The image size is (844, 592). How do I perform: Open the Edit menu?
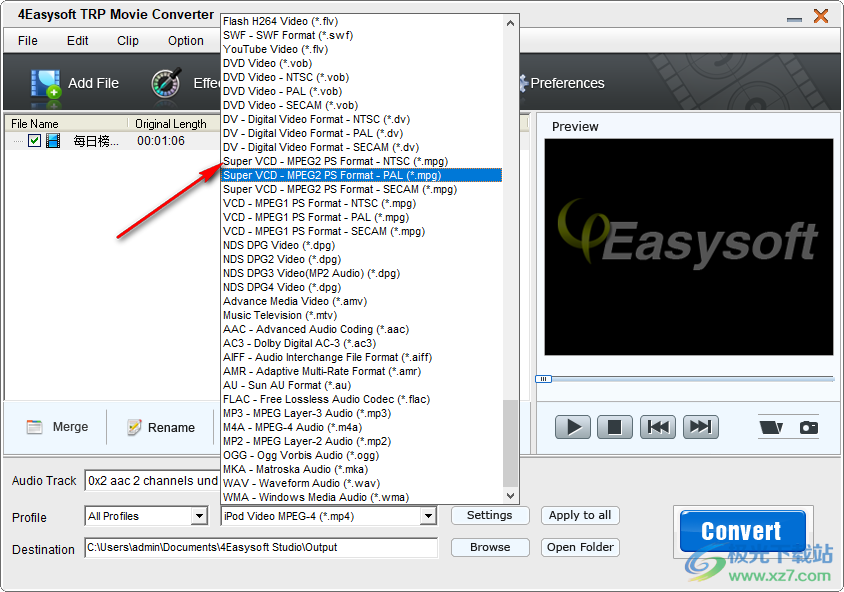pyautogui.click(x=78, y=41)
